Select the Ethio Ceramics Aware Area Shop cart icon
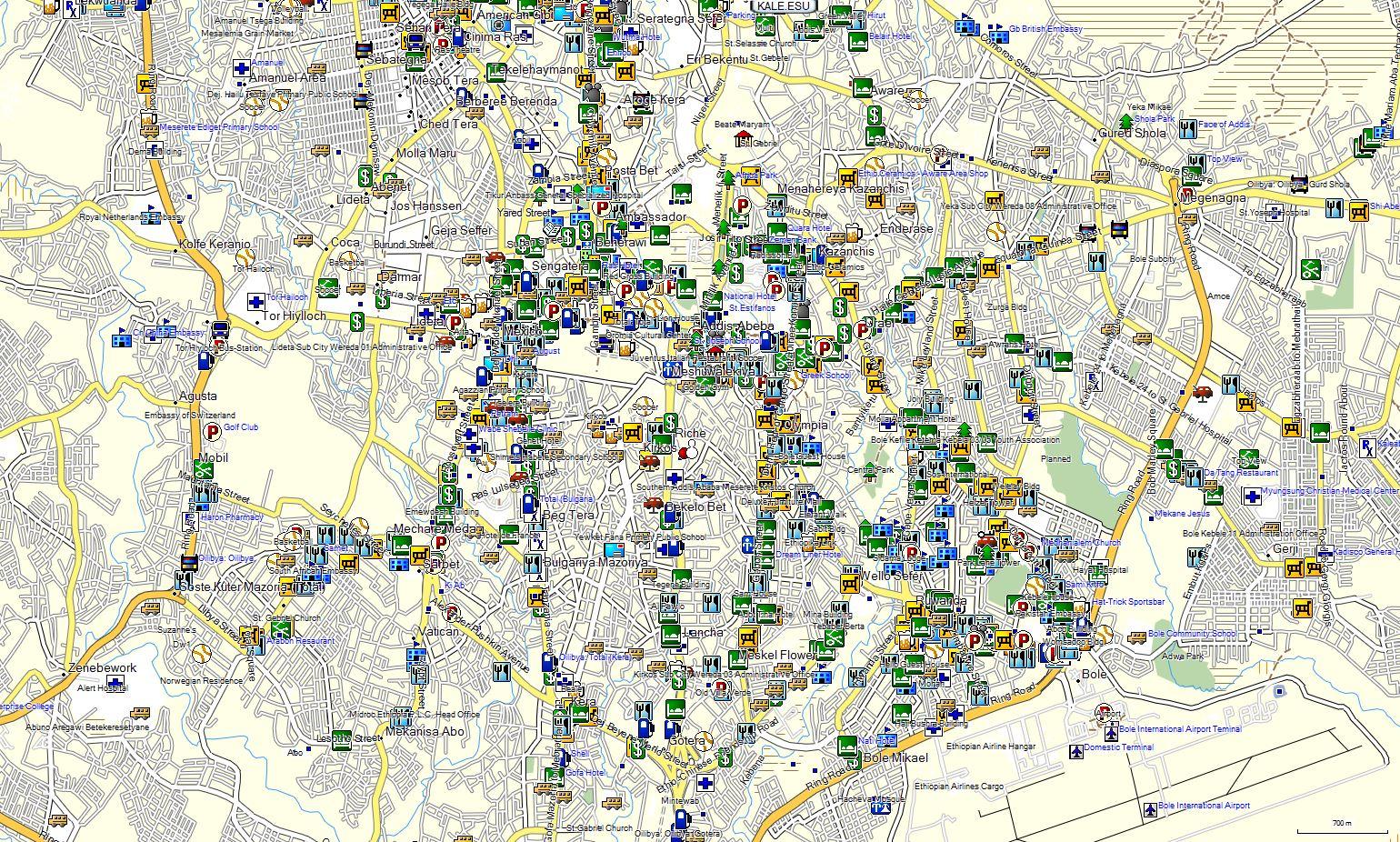This screenshot has width=1400, height=842. click(x=847, y=177)
